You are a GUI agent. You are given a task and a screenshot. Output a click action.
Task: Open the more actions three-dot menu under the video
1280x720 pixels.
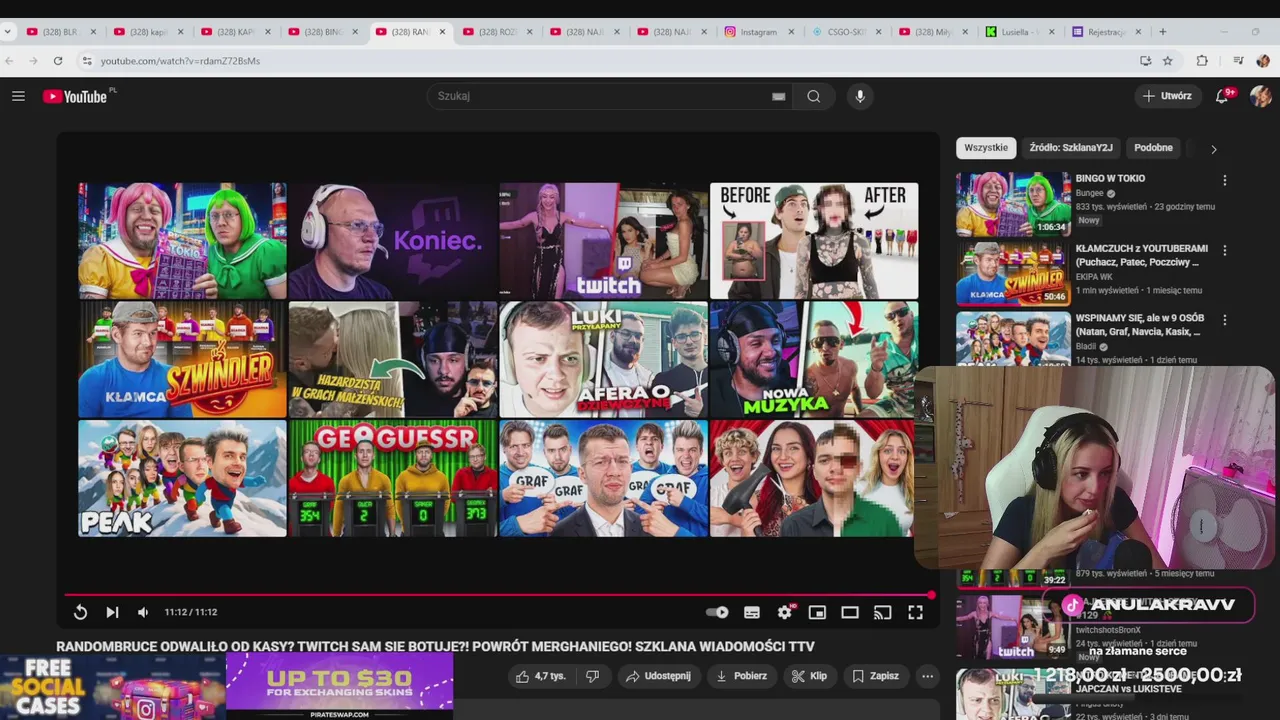tap(927, 676)
